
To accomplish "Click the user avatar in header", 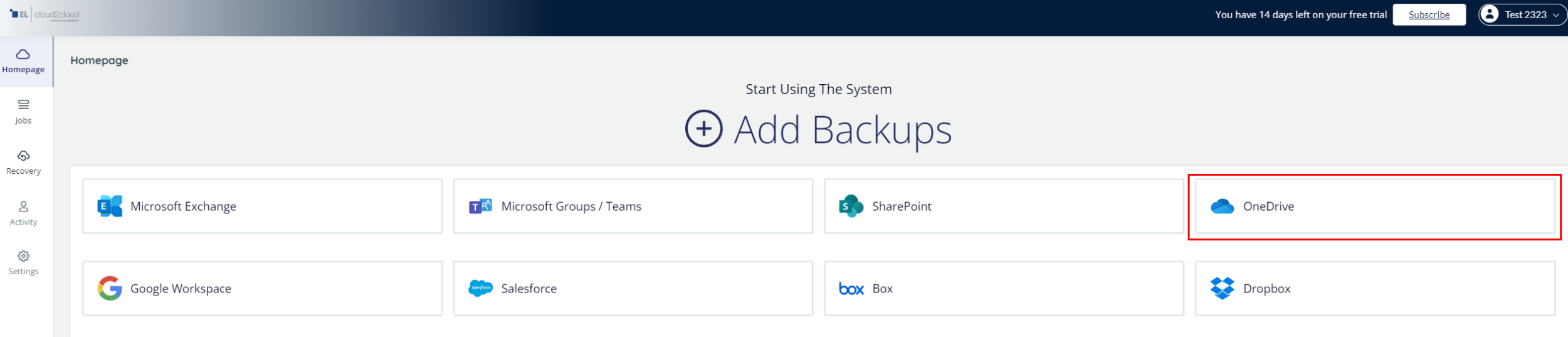I will tap(1490, 14).
